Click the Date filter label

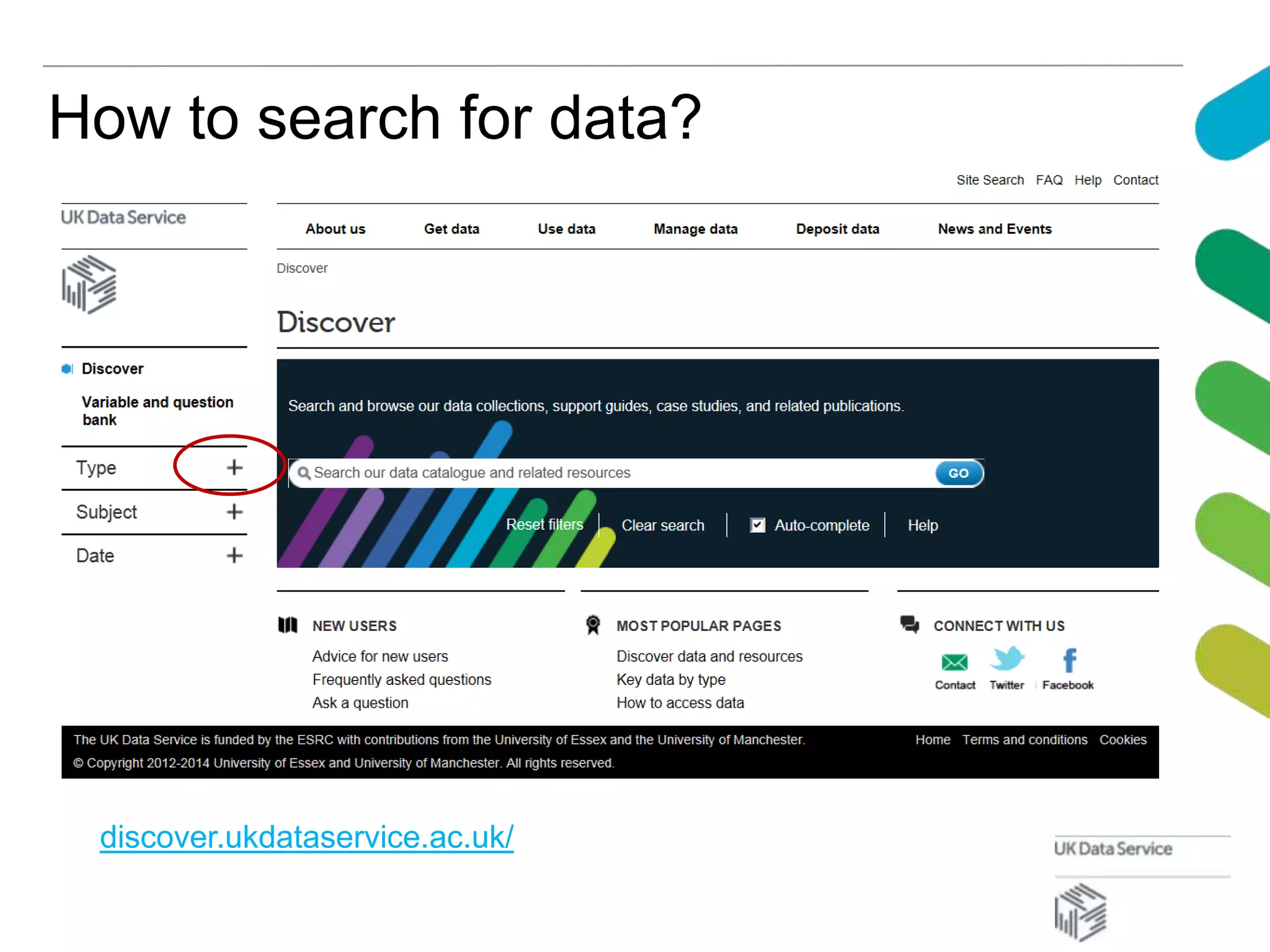point(95,556)
